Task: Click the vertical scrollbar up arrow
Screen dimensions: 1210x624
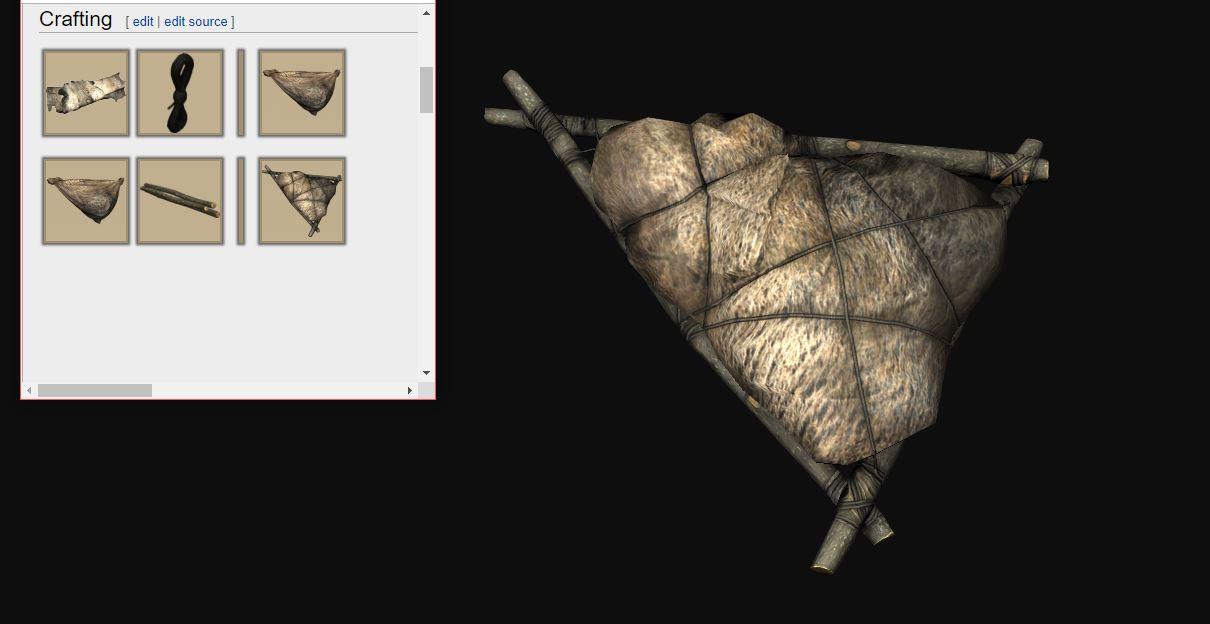Action: tap(425, 11)
